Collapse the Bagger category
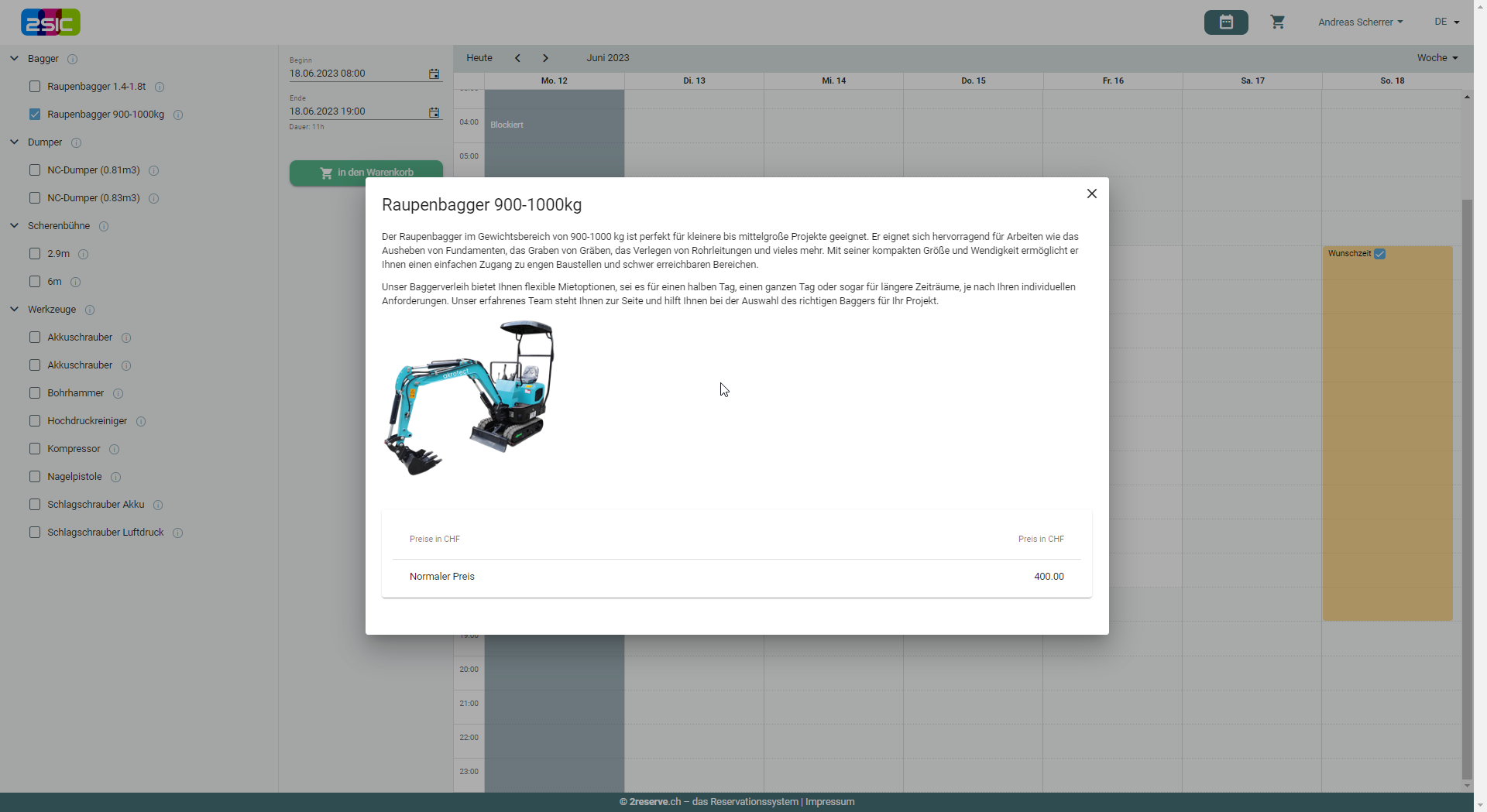The image size is (1487, 812). pyautogui.click(x=14, y=59)
